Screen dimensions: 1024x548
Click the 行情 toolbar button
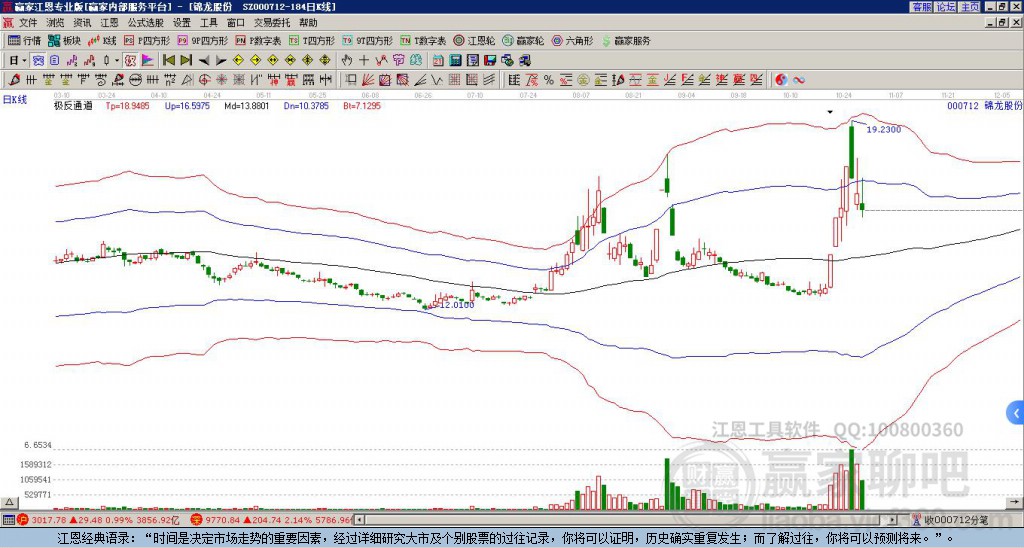click(25, 40)
